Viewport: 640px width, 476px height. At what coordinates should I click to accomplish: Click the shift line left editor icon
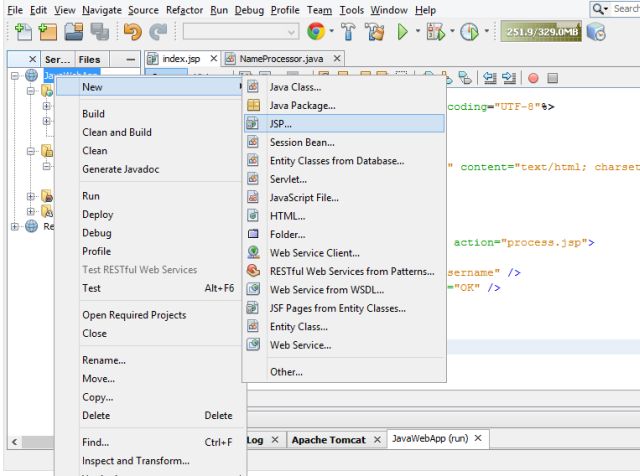point(489,78)
